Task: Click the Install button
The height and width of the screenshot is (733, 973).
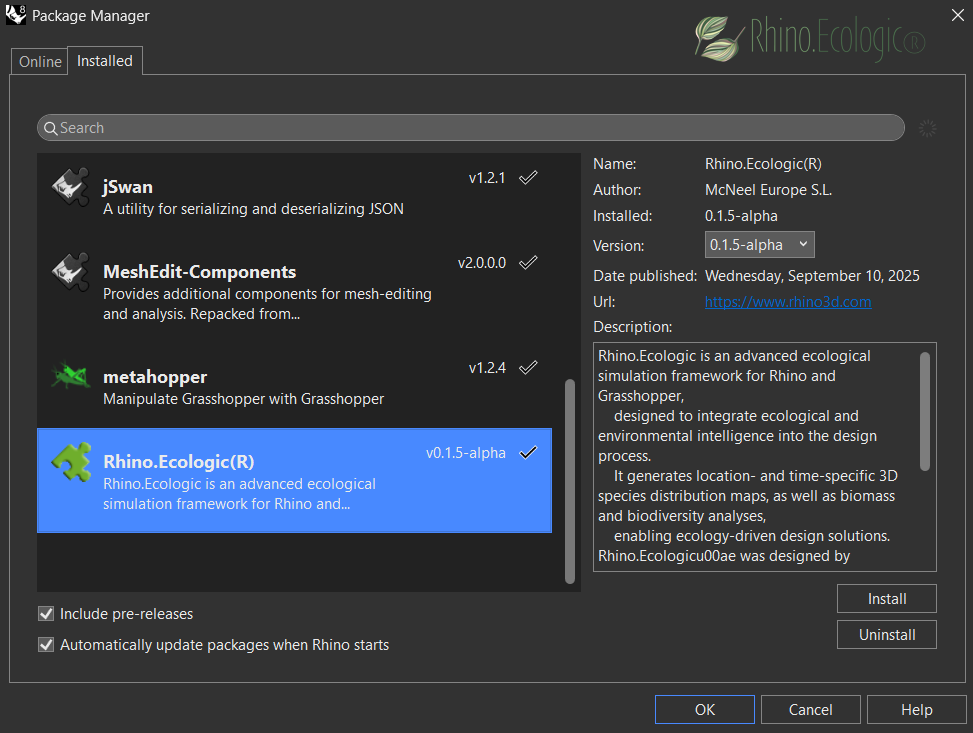Action: (x=887, y=599)
